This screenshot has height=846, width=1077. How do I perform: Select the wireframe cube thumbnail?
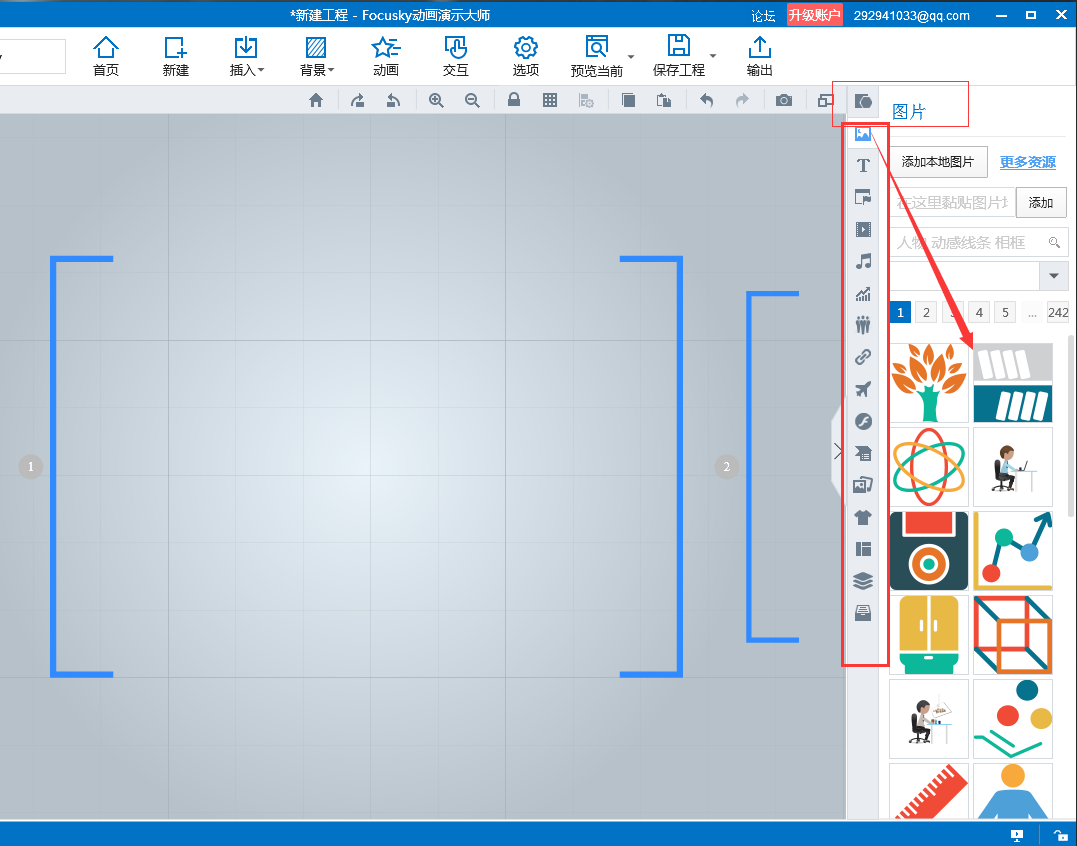pyautogui.click(x=1012, y=634)
